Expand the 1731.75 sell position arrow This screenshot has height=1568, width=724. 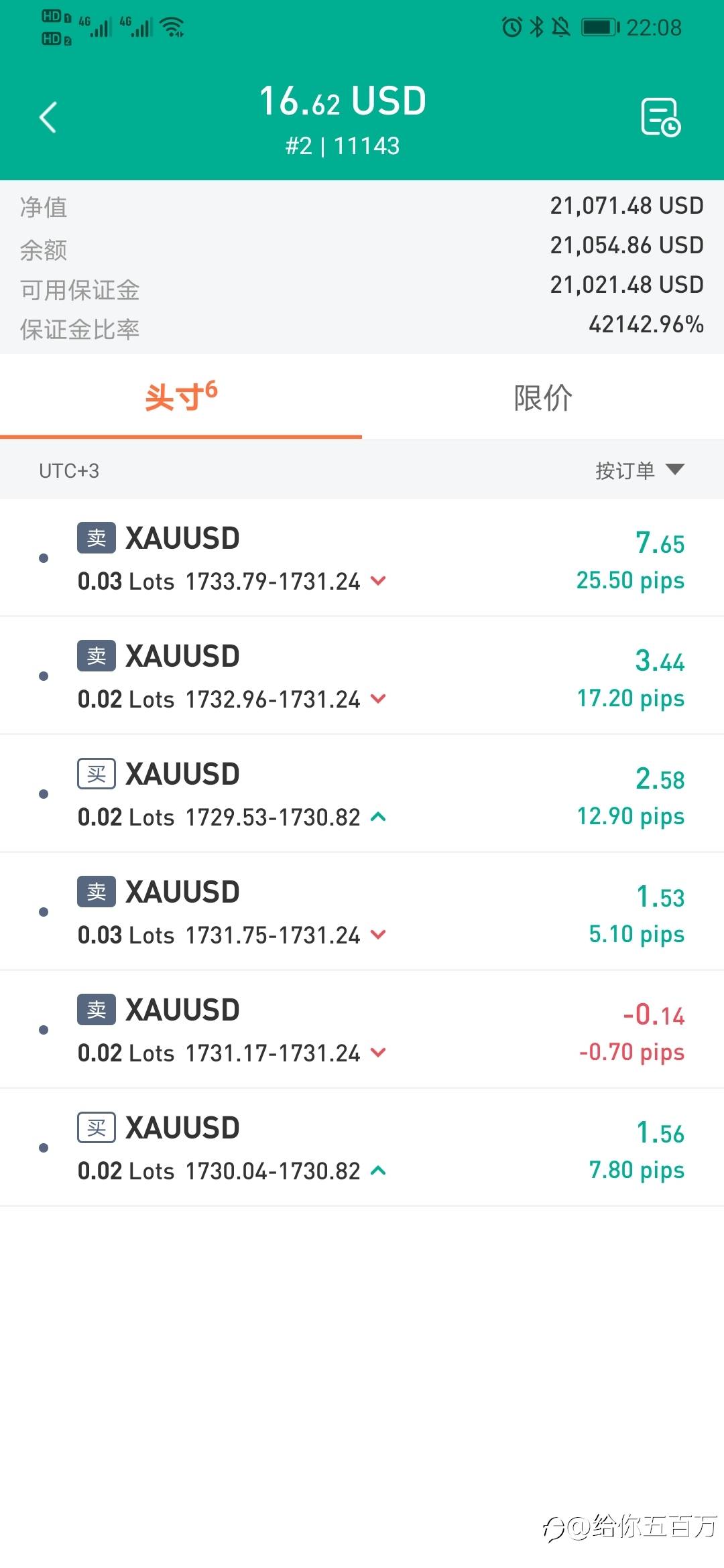378,935
